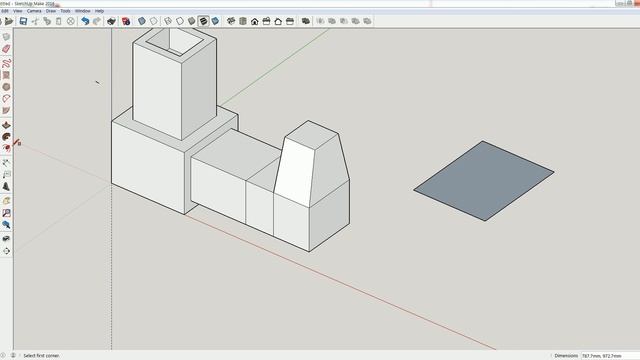This screenshot has height=360, width=640.
Task: Toggle X-Ray face style
Action: 142,21
